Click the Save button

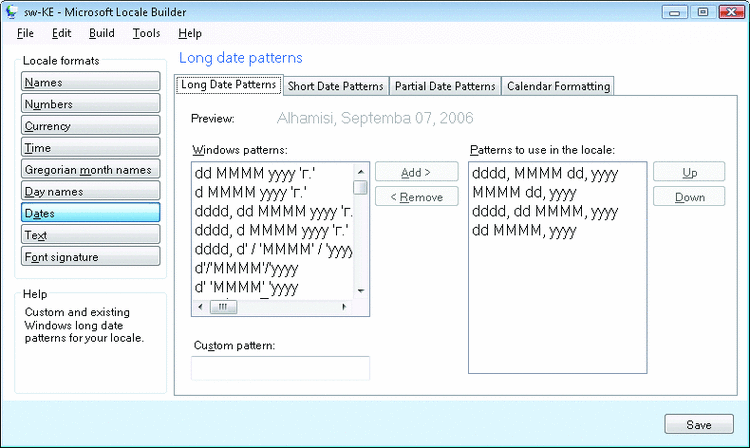[698, 425]
